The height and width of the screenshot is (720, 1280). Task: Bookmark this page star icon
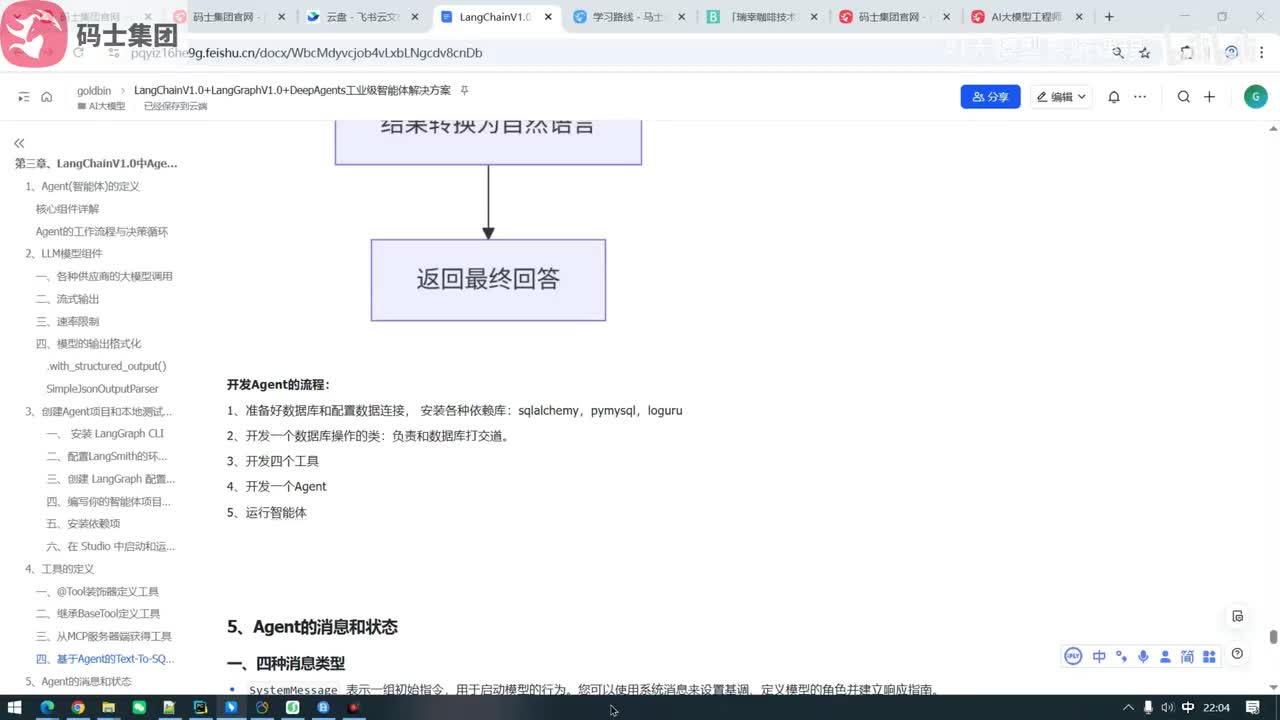pos(1145,53)
